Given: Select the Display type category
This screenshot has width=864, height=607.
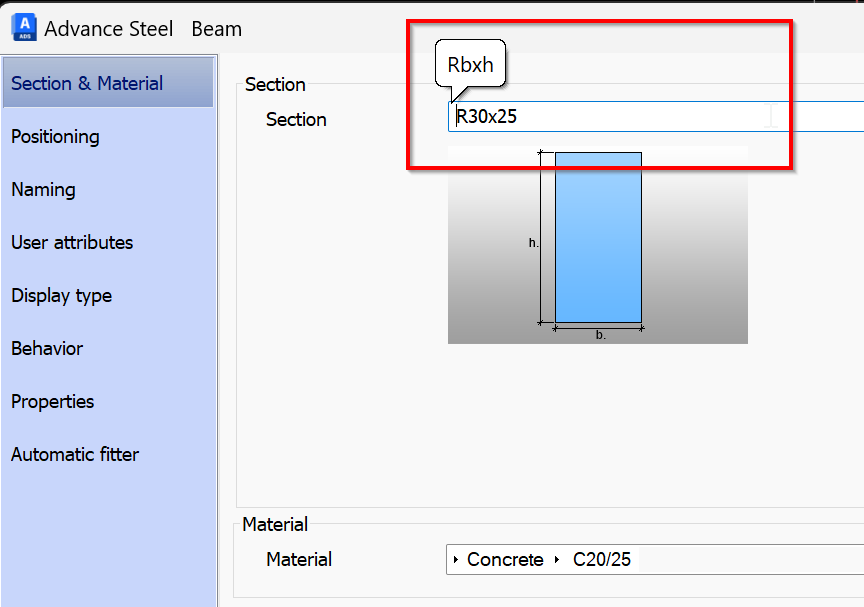Looking at the screenshot, I should coord(61,296).
